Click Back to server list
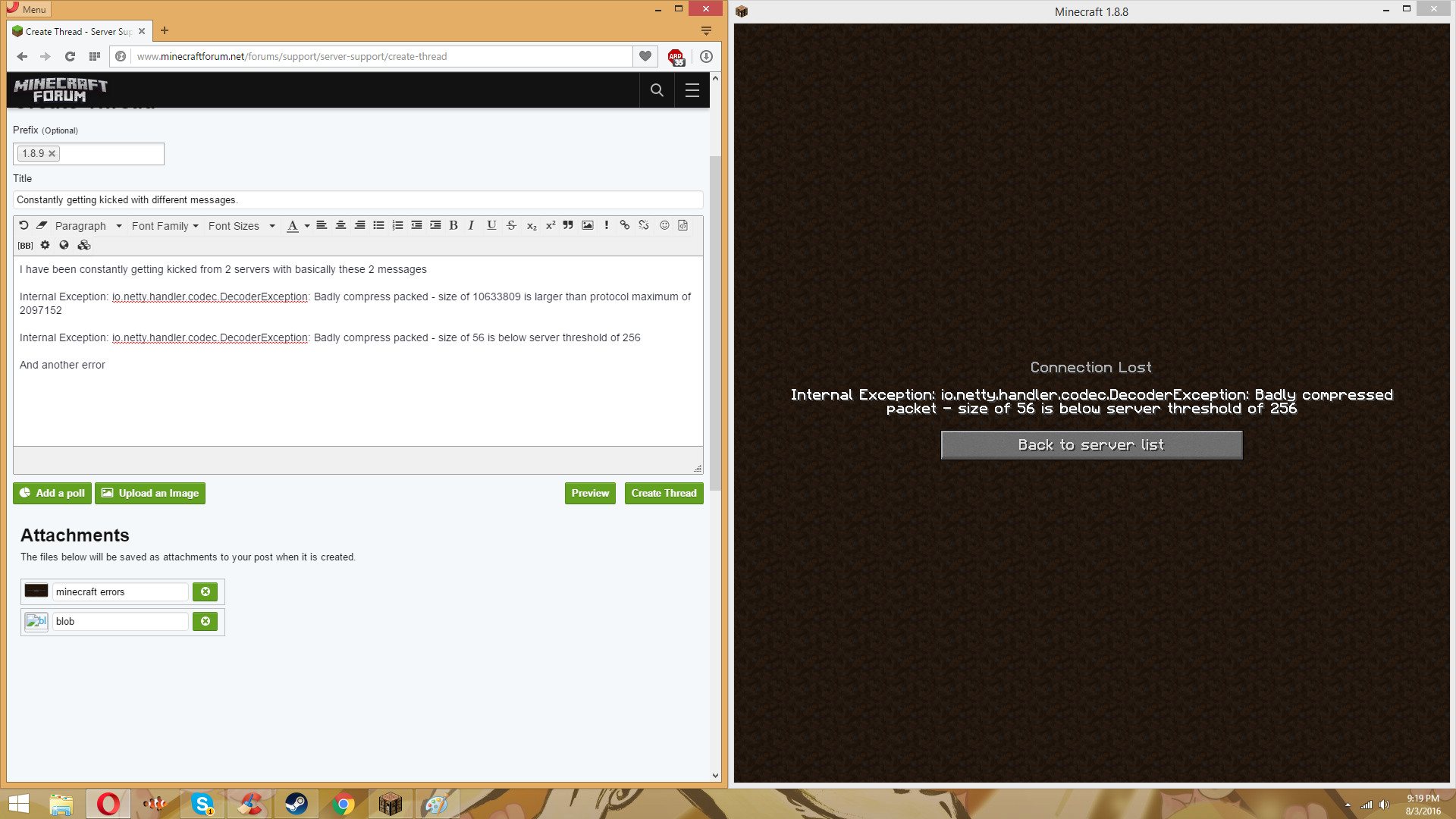Image resolution: width=1456 pixels, height=819 pixels. (1091, 445)
